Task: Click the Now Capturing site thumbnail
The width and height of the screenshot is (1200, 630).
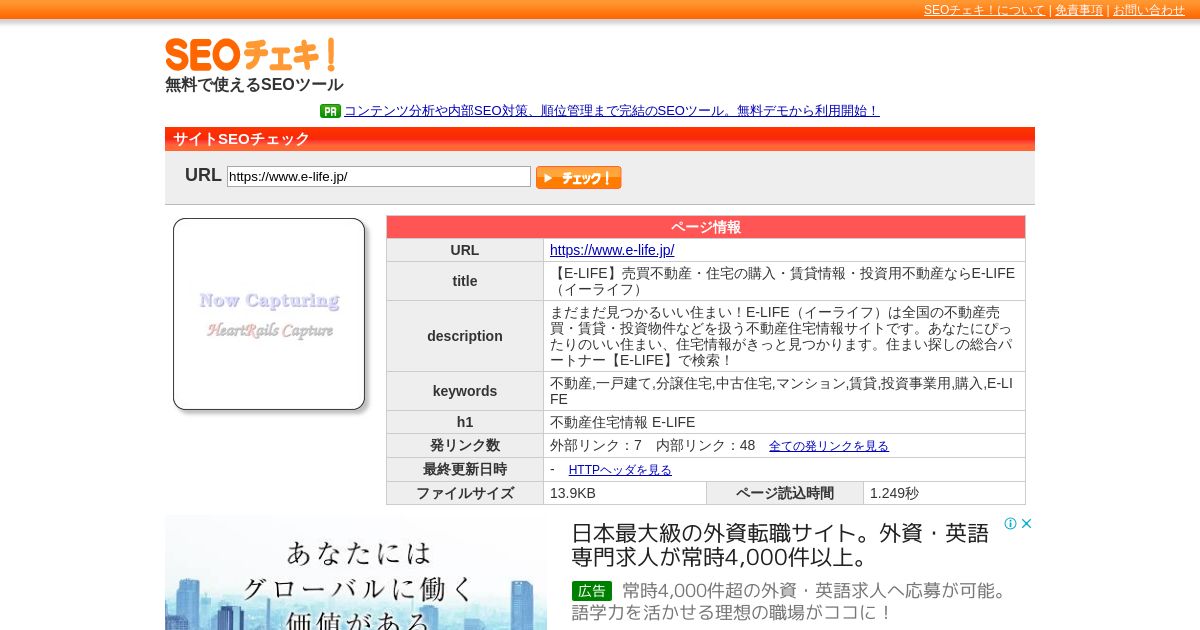Action: (269, 314)
